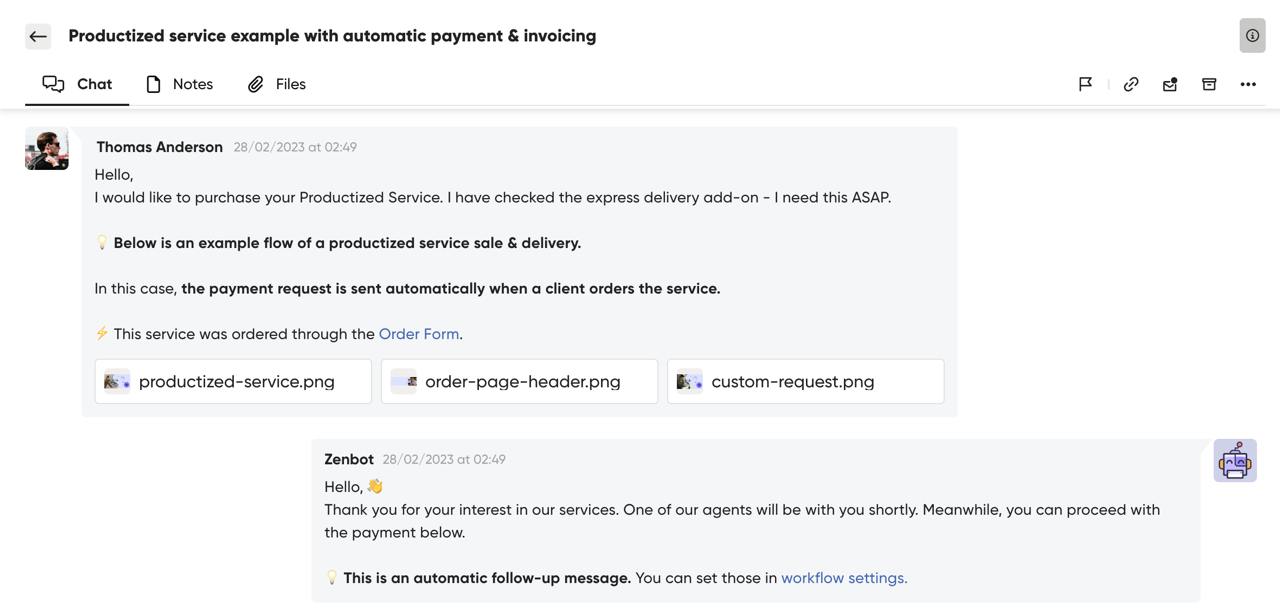Click the Thomas Anderson sender name

click(159, 147)
